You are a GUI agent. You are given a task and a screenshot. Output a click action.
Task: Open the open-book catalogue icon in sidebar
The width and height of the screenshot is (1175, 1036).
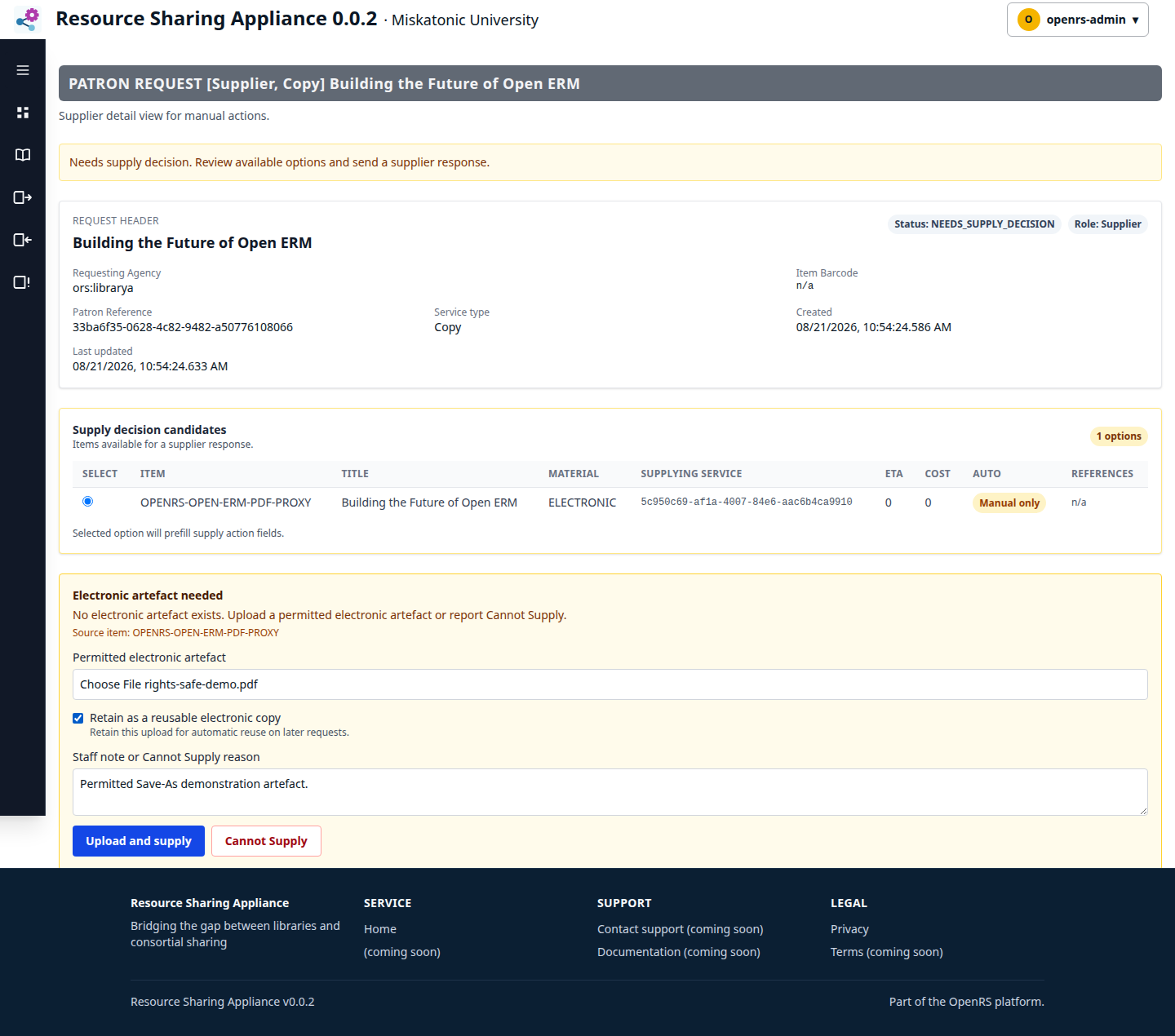tap(23, 155)
